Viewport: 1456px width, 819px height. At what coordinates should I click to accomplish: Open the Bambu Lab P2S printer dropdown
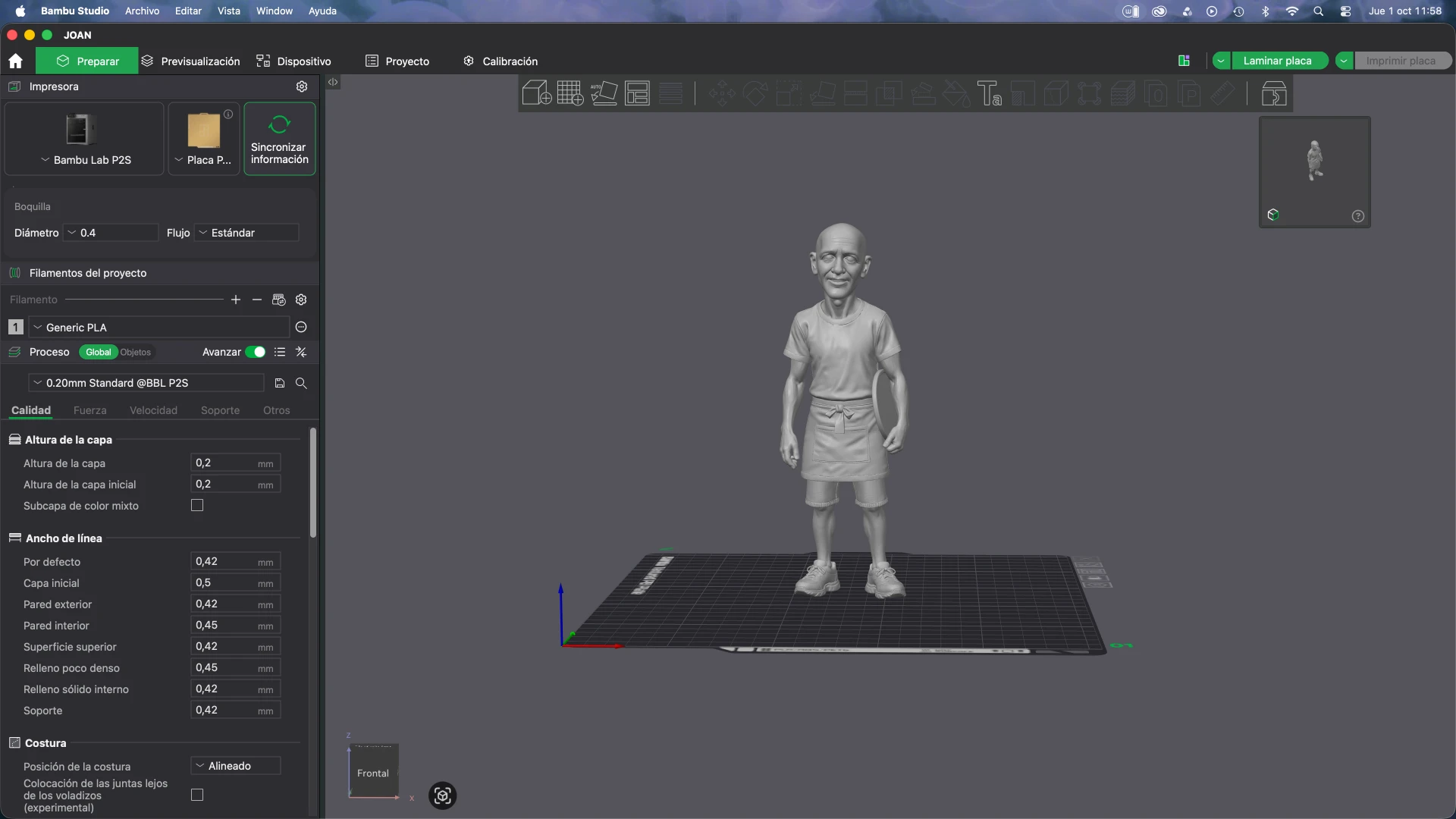click(x=84, y=139)
